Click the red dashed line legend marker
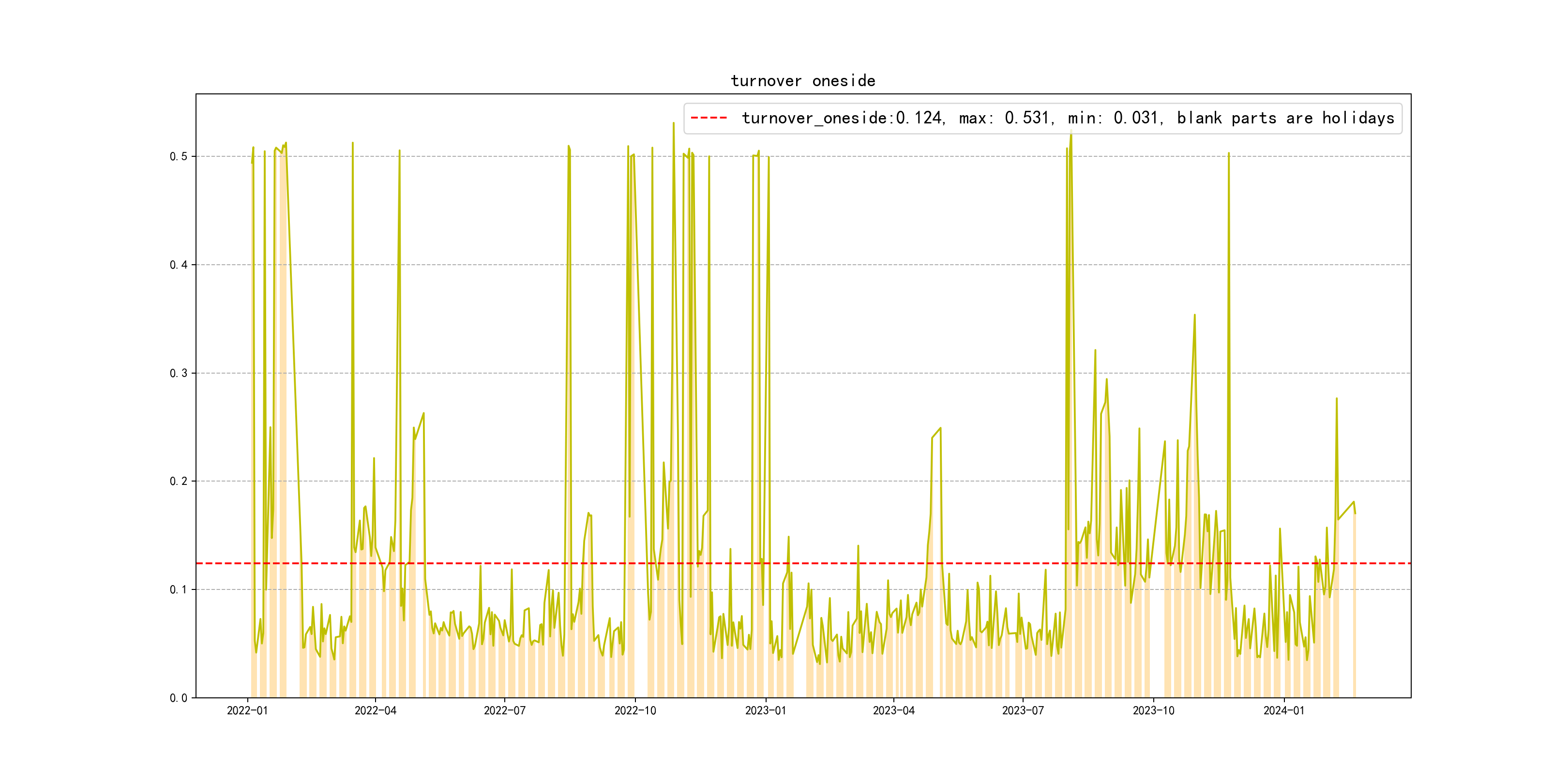 tap(709, 118)
